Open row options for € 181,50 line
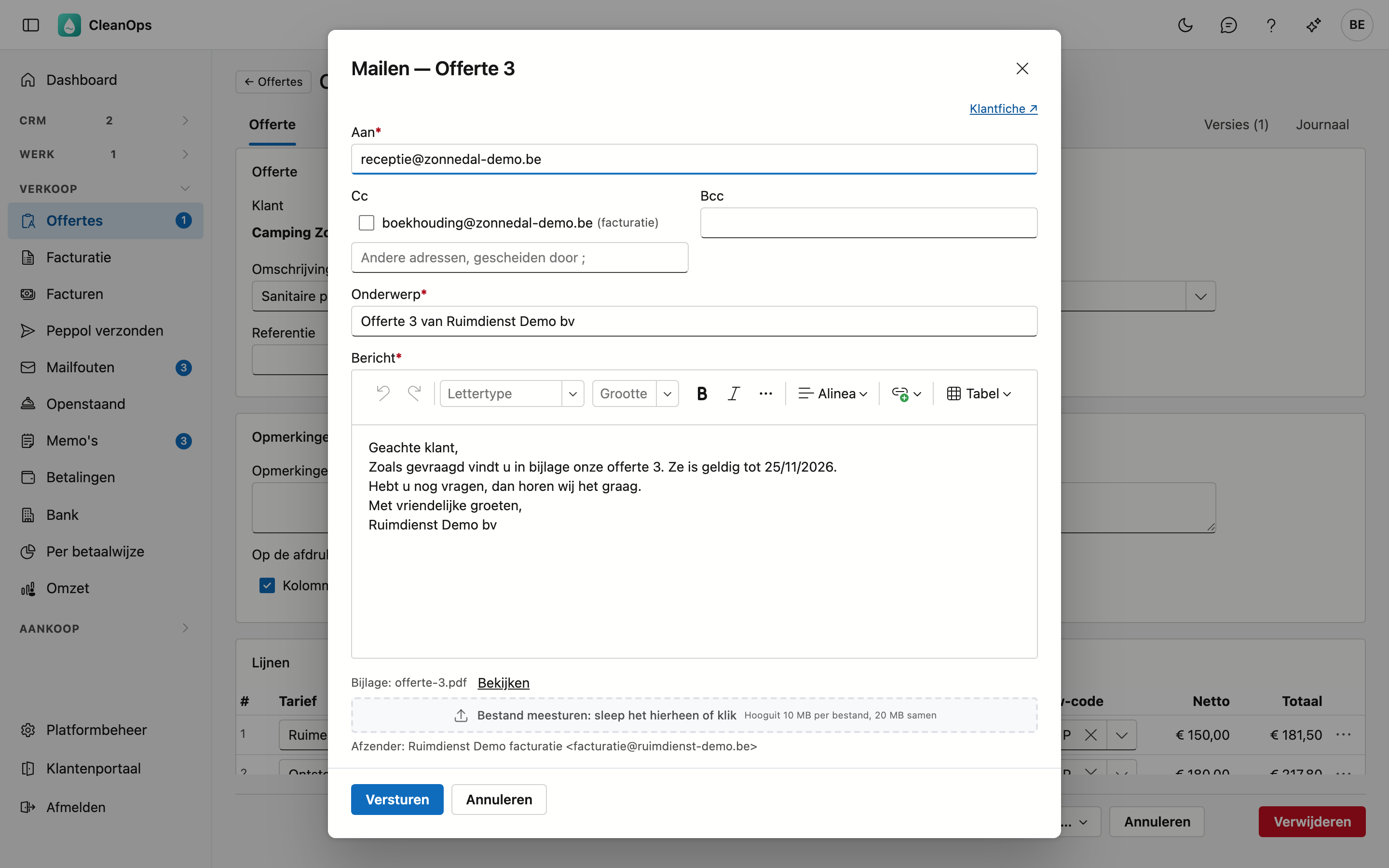Viewport: 1389px width, 868px height. (x=1344, y=735)
